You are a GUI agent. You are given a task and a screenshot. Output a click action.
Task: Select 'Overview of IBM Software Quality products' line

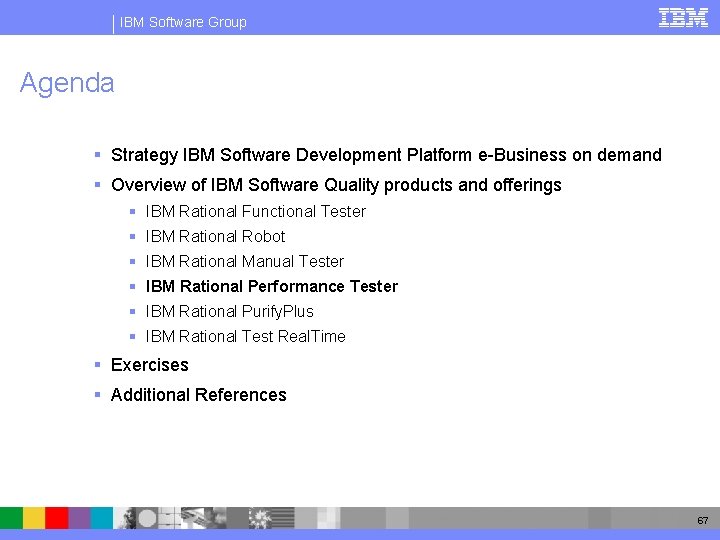(x=336, y=185)
